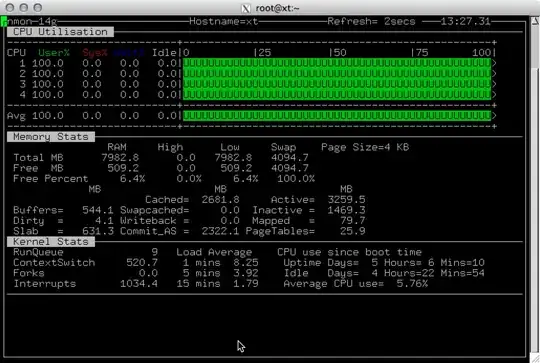This screenshot has height=363, width=540.
Task: Click the scrollbar up arrow
Action: point(535,21)
